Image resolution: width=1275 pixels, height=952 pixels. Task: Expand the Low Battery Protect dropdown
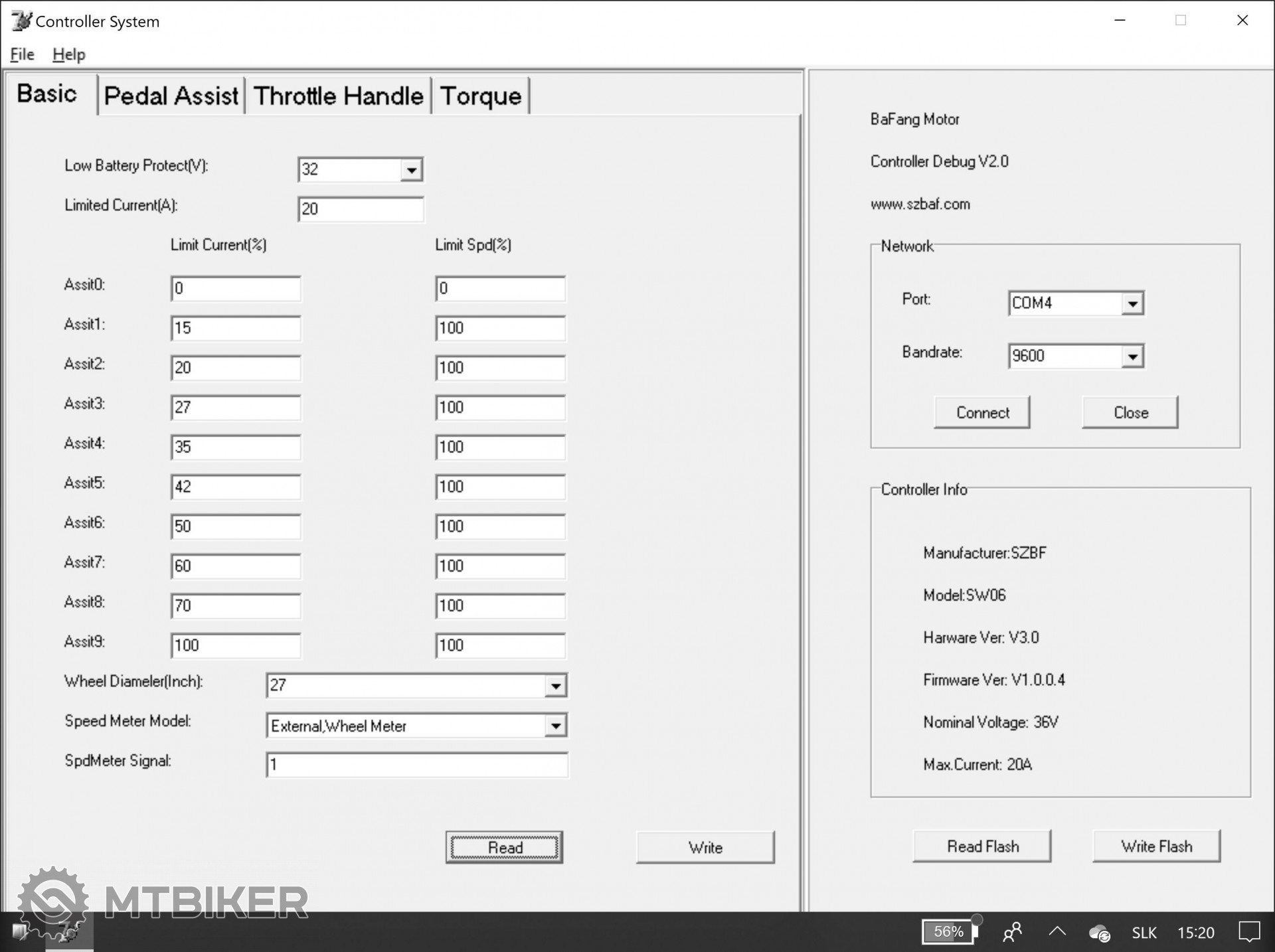click(x=411, y=170)
